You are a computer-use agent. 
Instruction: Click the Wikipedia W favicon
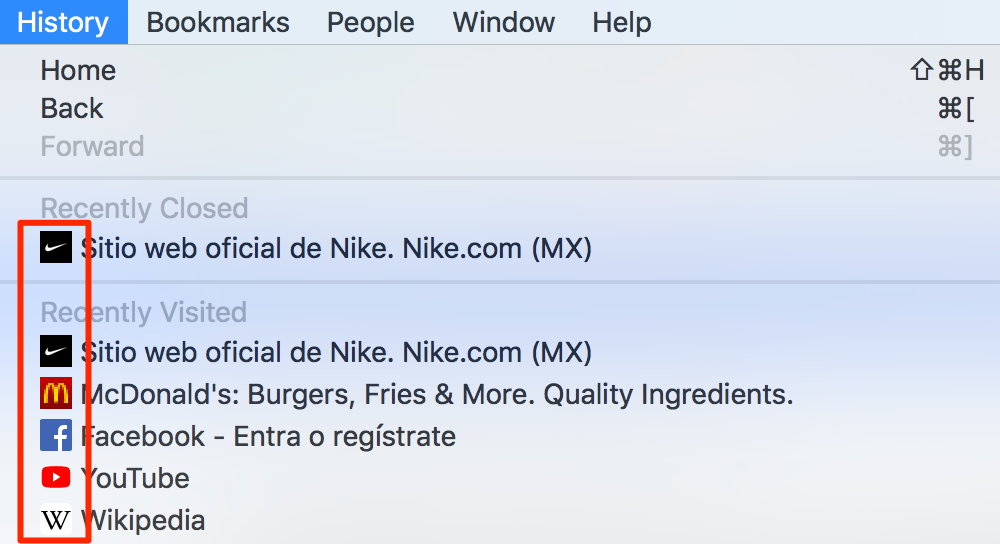coord(56,520)
